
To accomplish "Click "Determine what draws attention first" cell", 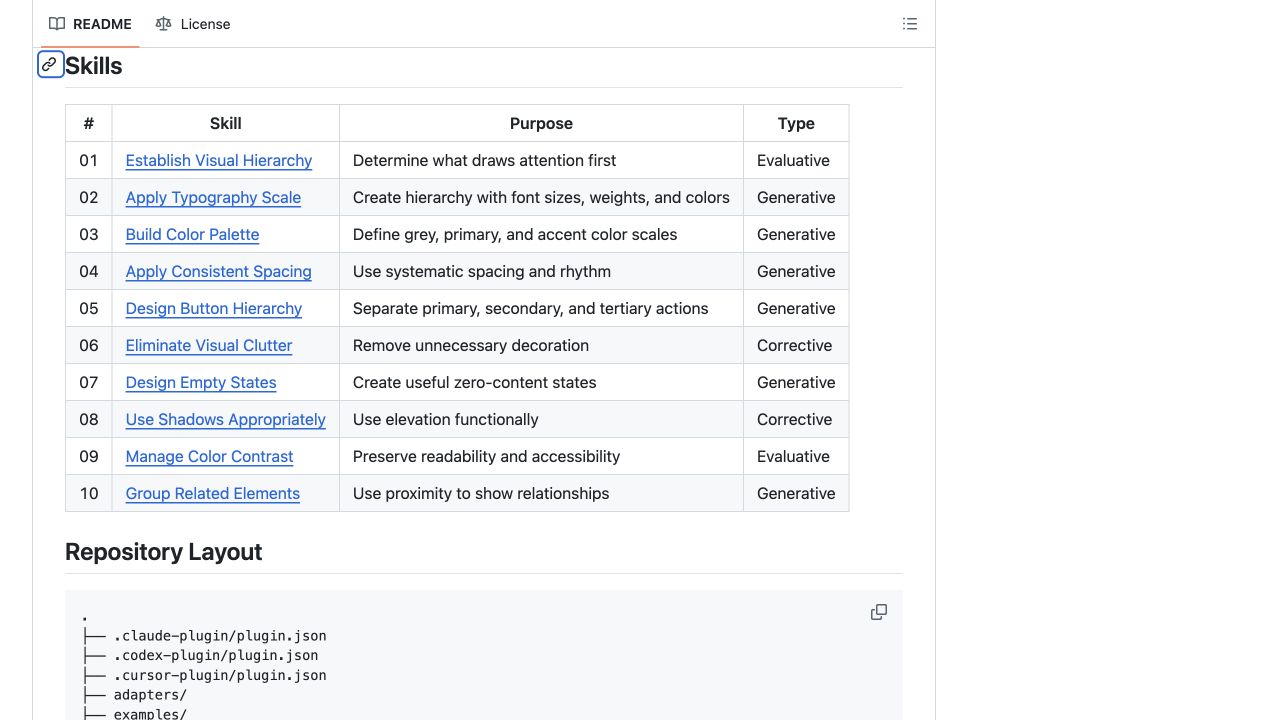I will point(541,161).
